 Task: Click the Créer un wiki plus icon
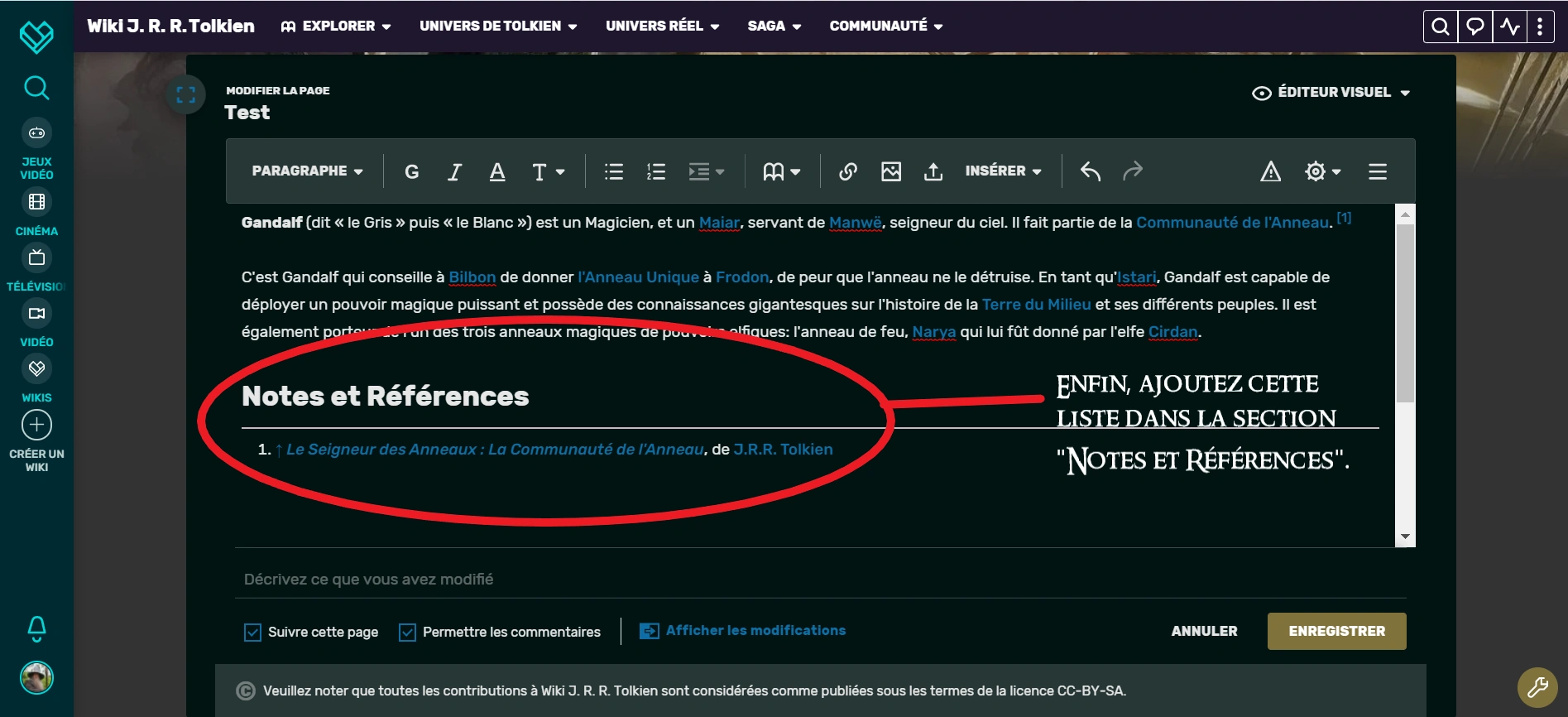point(36,425)
